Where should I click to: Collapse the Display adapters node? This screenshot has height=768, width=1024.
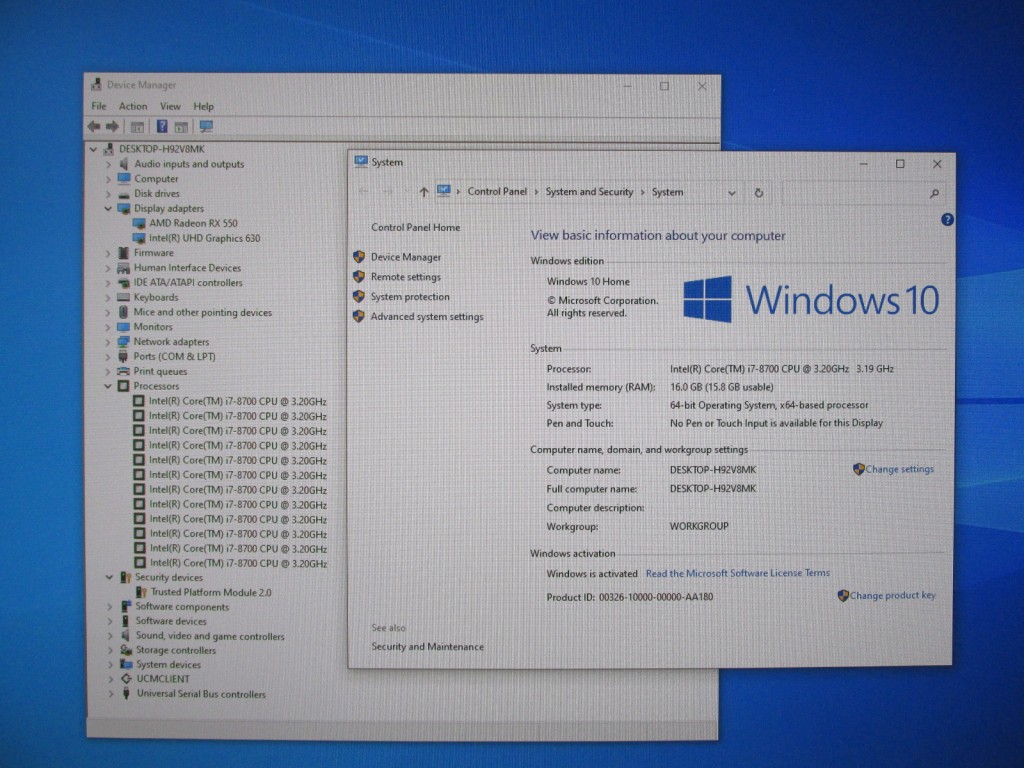click(108, 208)
